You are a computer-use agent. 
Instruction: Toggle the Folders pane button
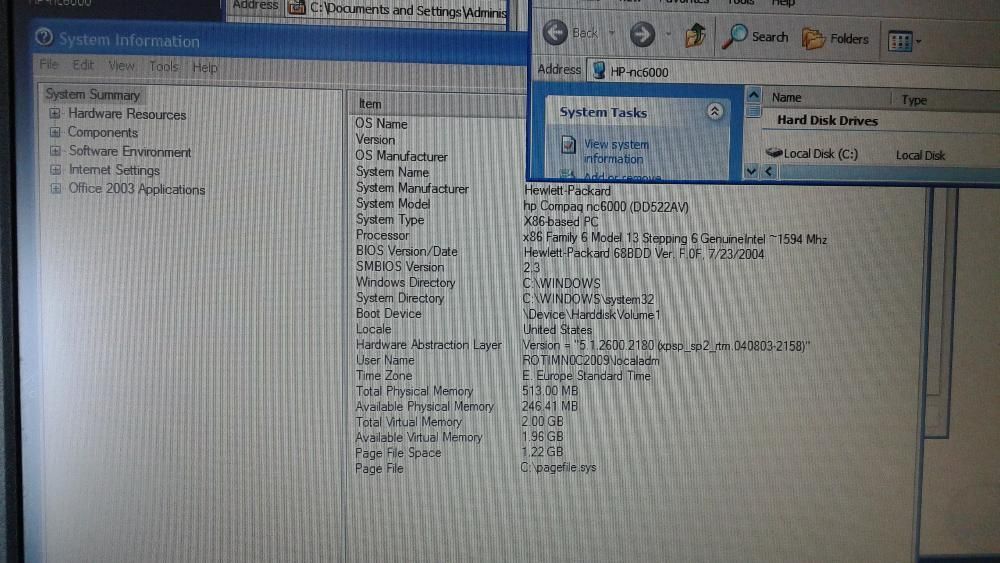[835, 39]
